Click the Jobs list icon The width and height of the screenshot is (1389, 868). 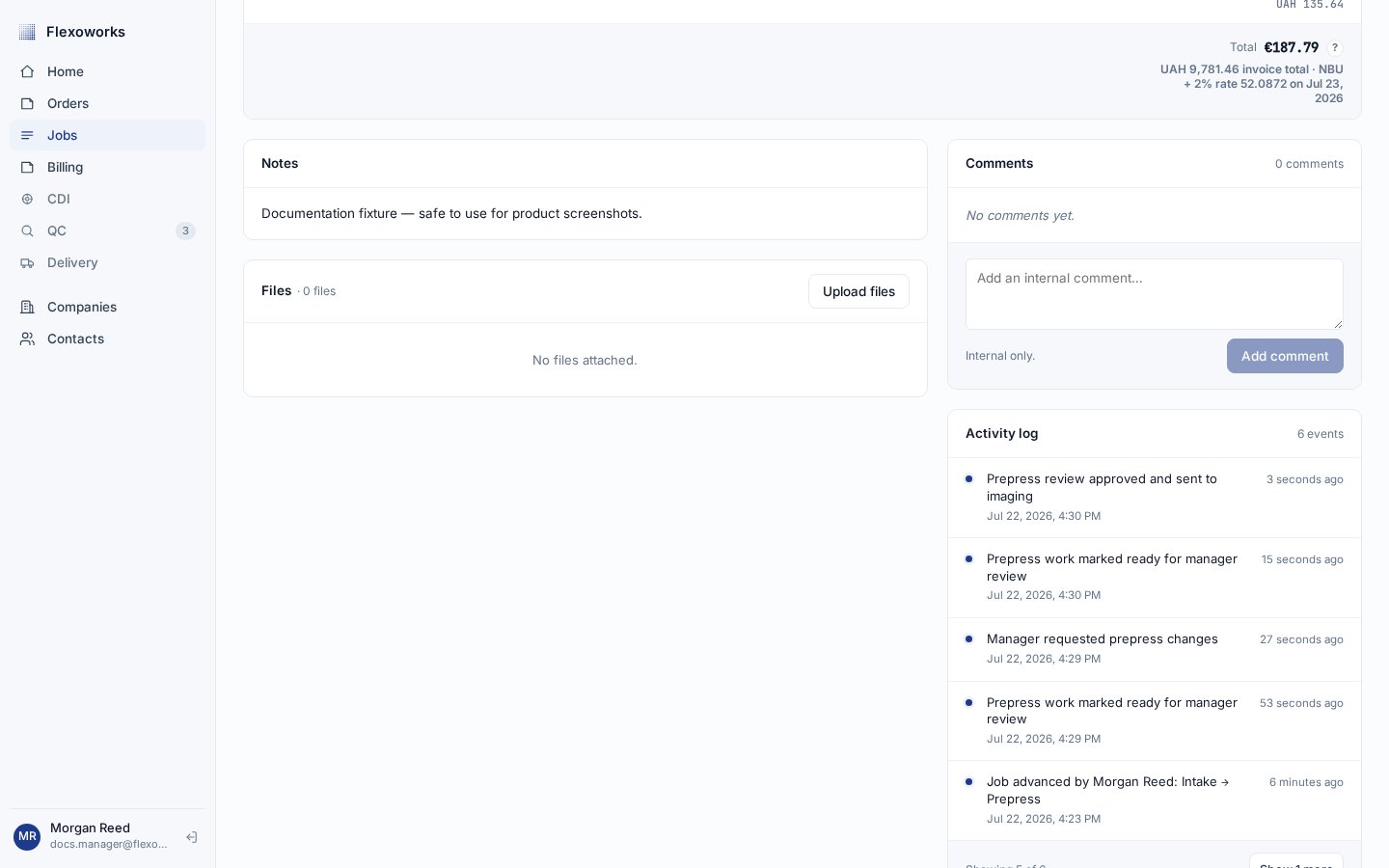(x=27, y=135)
